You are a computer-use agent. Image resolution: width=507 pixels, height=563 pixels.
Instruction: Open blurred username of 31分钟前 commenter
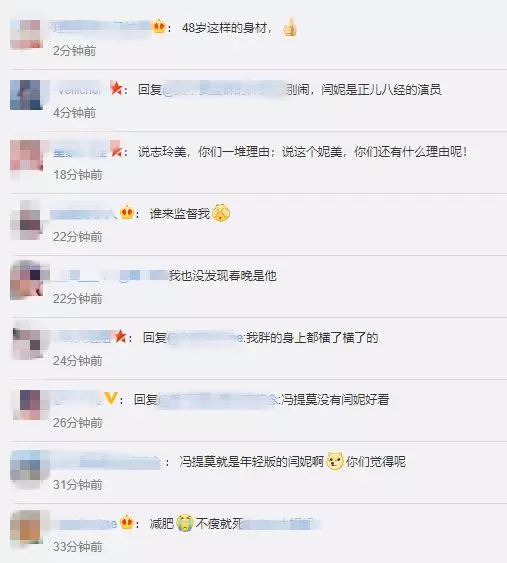106,462
